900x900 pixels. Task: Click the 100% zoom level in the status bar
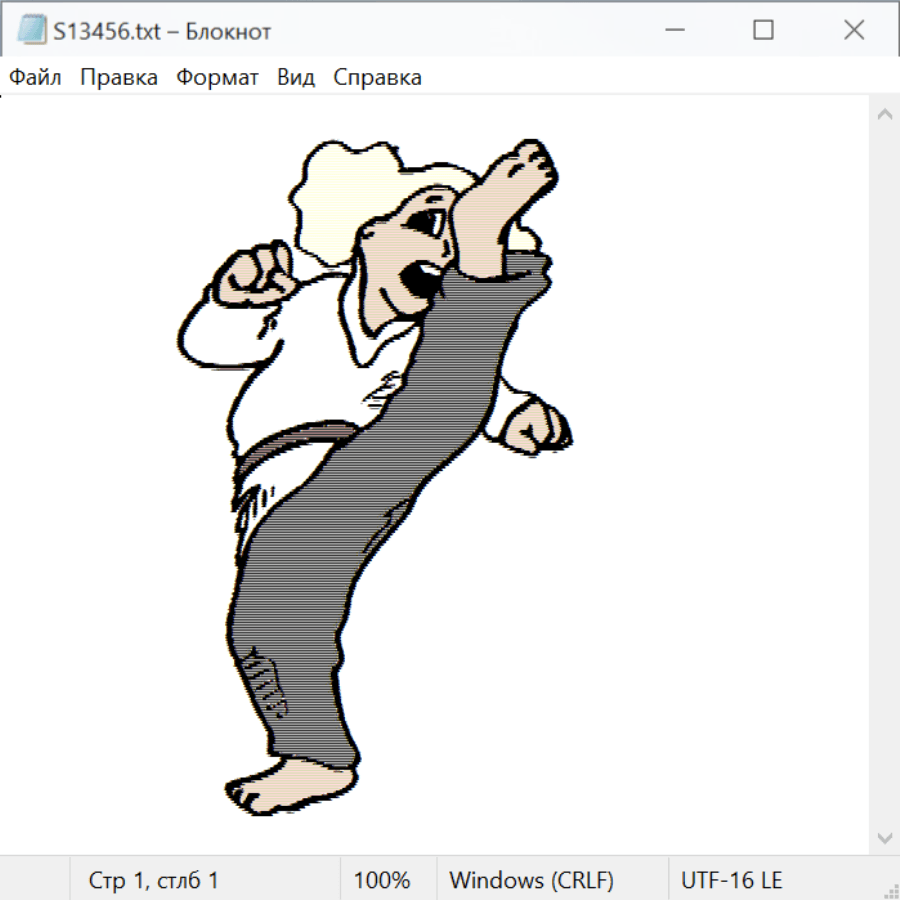pyautogui.click(x=382, y=881)
